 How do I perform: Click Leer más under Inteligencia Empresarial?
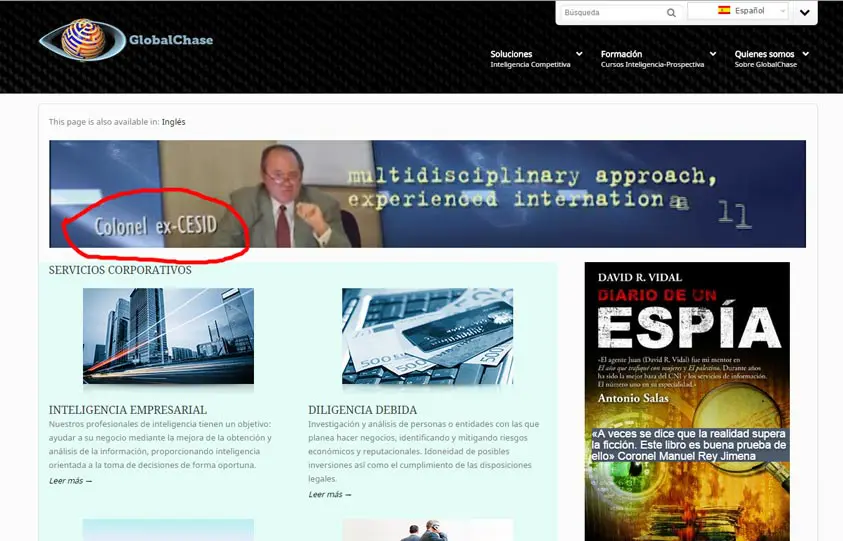[70, 481]
